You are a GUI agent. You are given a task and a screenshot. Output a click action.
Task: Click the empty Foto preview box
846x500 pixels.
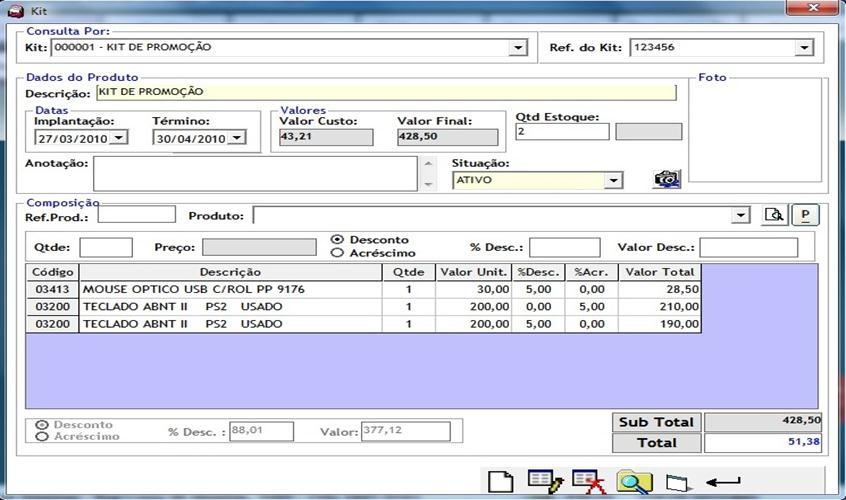point(755,130)
